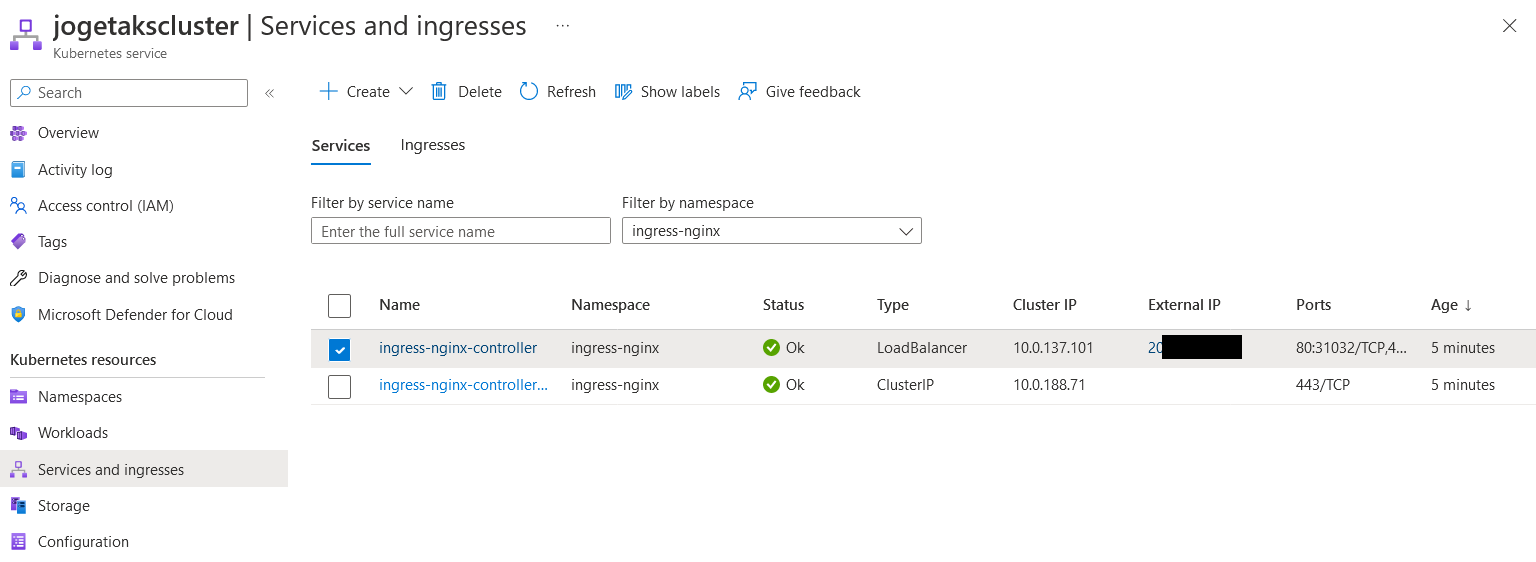Switch to the Ingresses tab
Screen dimensions: 1536x562
(x=432, y=146)
